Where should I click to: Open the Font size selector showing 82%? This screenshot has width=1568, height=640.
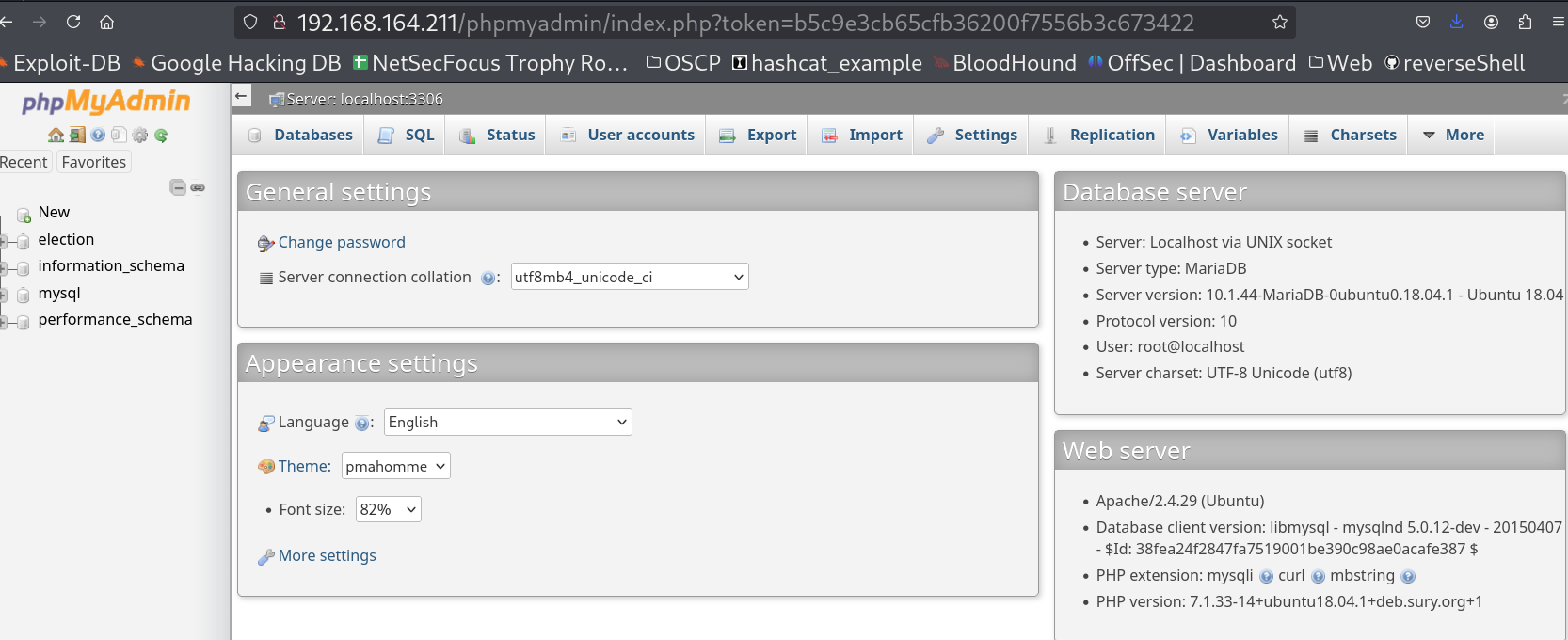coord(388,510)
